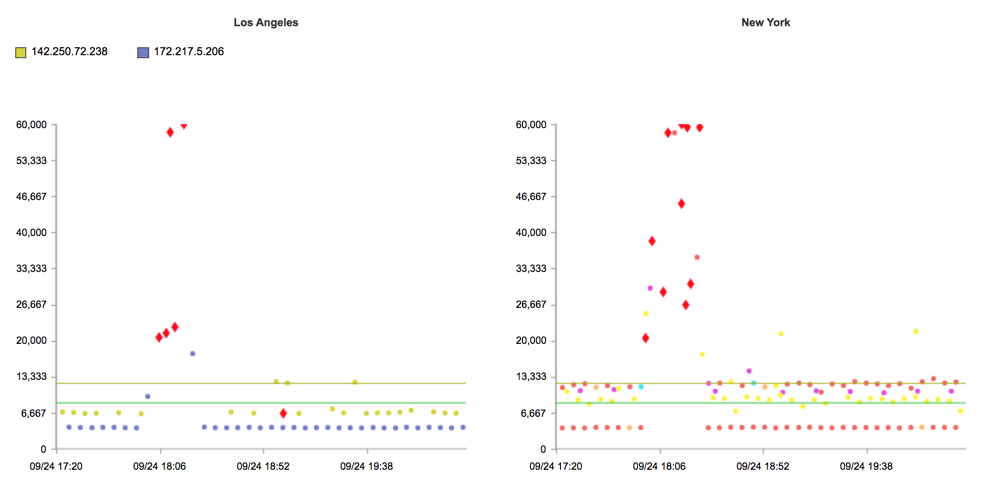Click the yellow legend swatch for 142.250.72.238
Screen dimensions: 984x500
21,53
